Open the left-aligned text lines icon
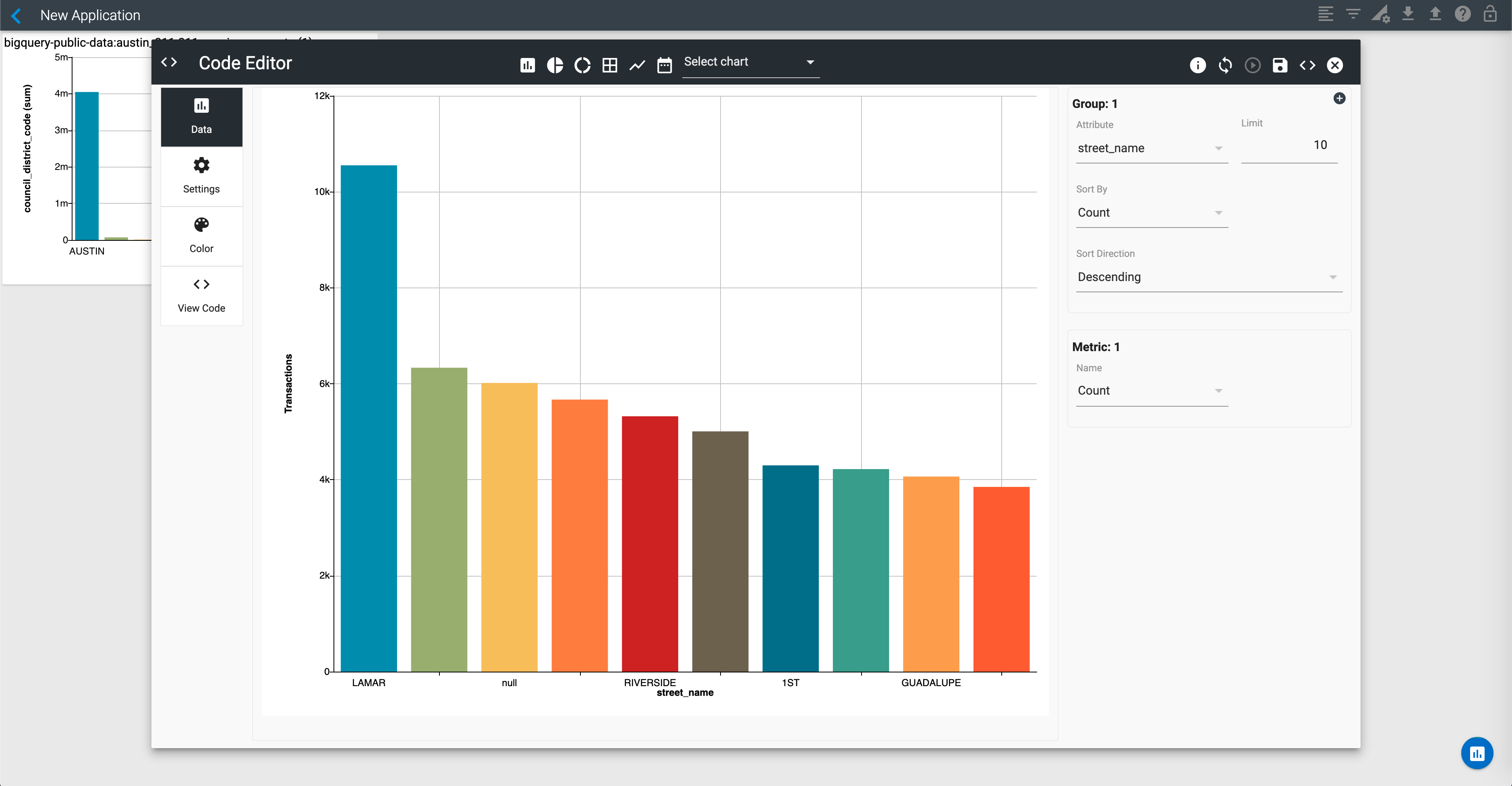This screenshot has width=1512, height=786. 1326,14
